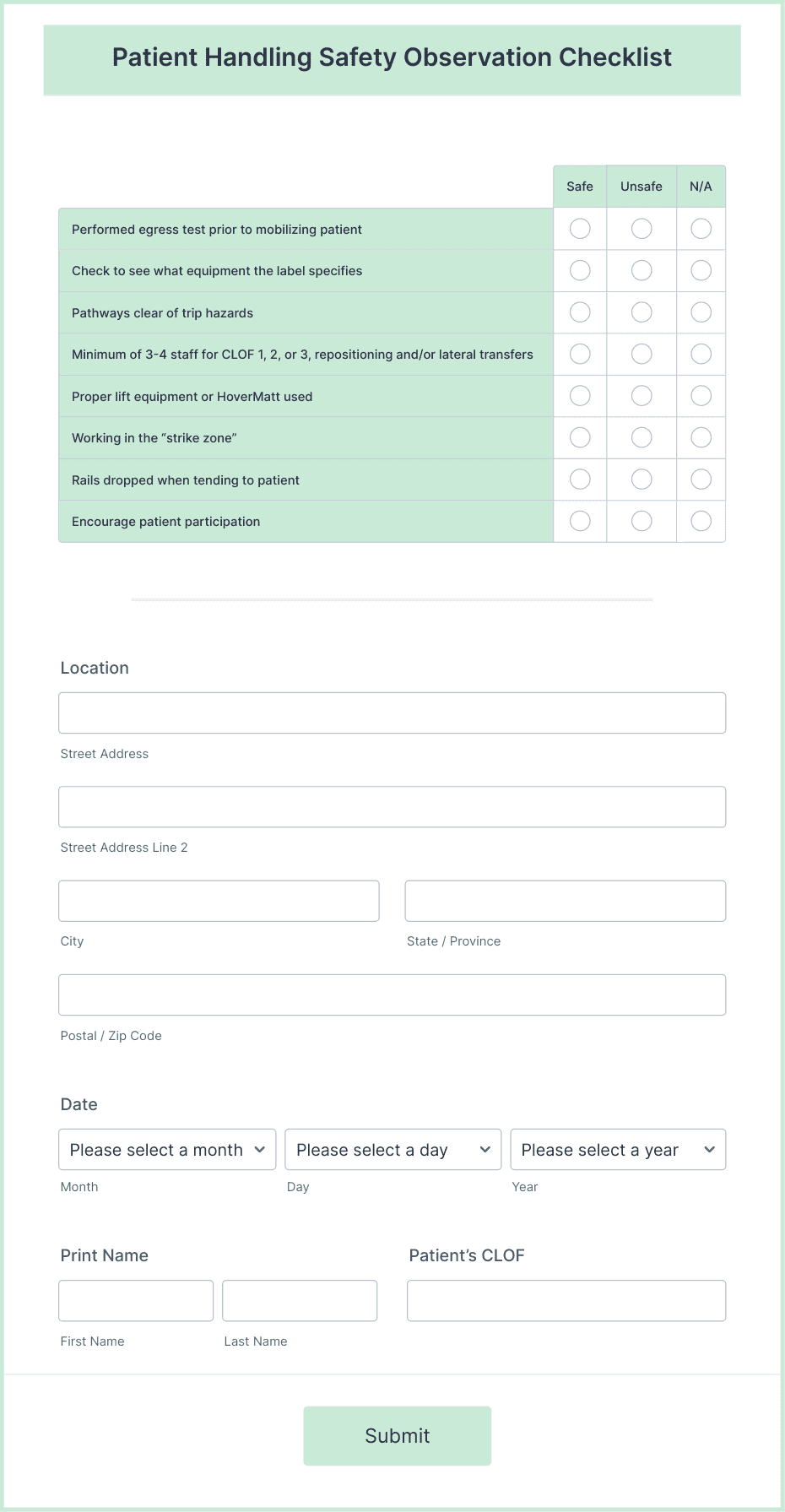The height and width of the screenshot is (1512, 785).
Task: Mark 'Check to see what equipment the label specifies' as Unsafe
Action: pos(641,270)
